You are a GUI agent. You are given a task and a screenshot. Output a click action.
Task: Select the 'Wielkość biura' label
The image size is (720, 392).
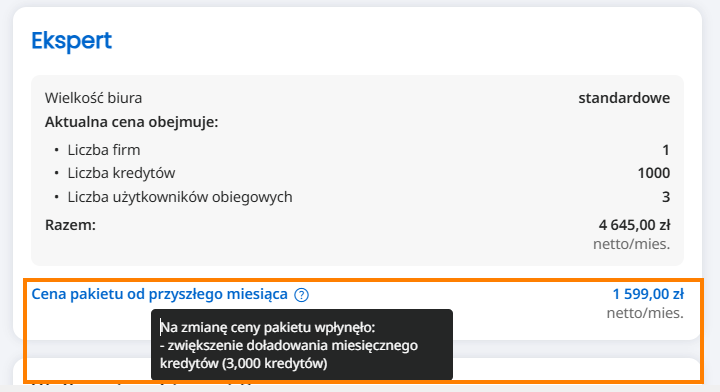coord(93,98)
